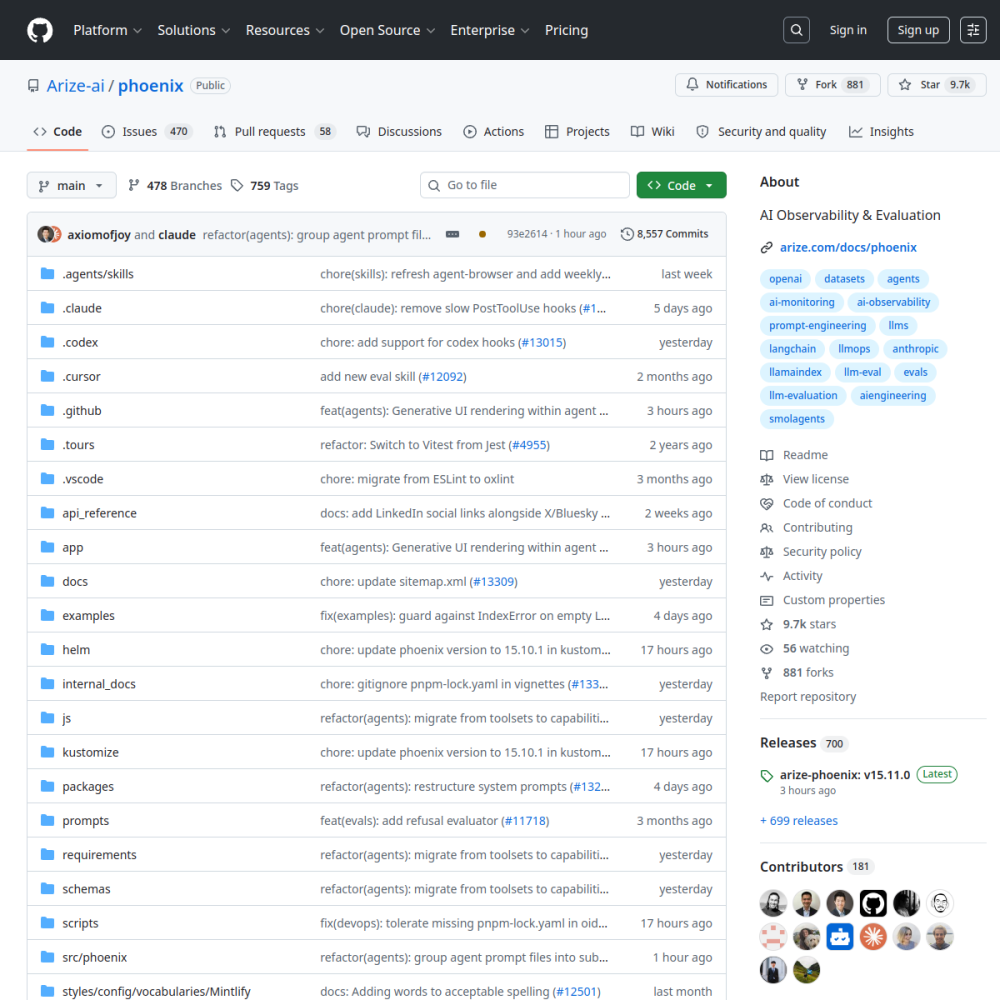Select the smolagents topic tag
Viewport: 1000px width, 1000px height.
point(797,419)
